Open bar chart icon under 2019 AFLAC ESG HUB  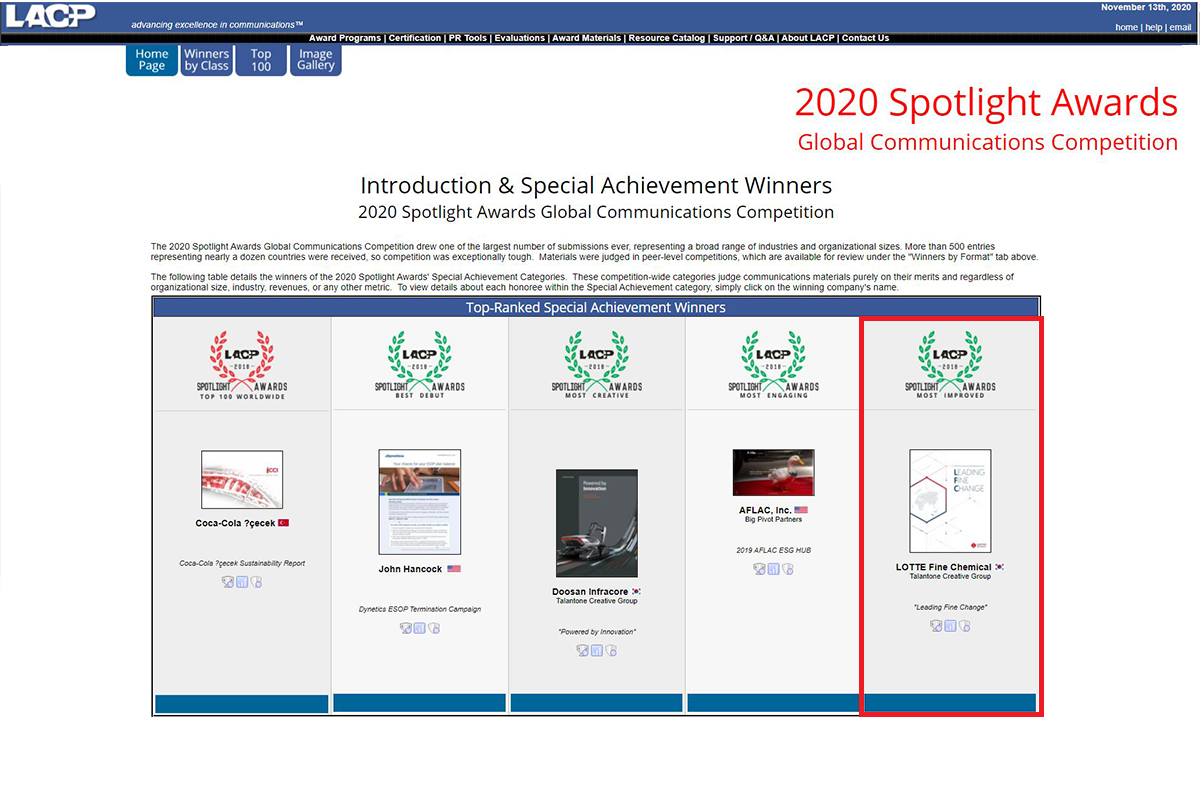(x=773, y=569)
